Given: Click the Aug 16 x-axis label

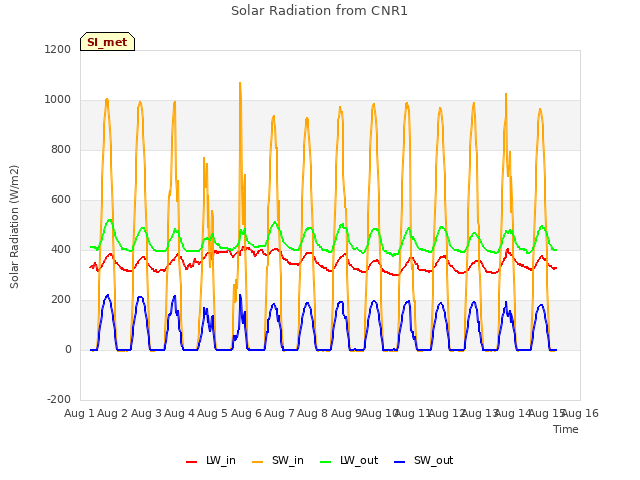Looking at the screenshot, I should click(x=580, y=413).
